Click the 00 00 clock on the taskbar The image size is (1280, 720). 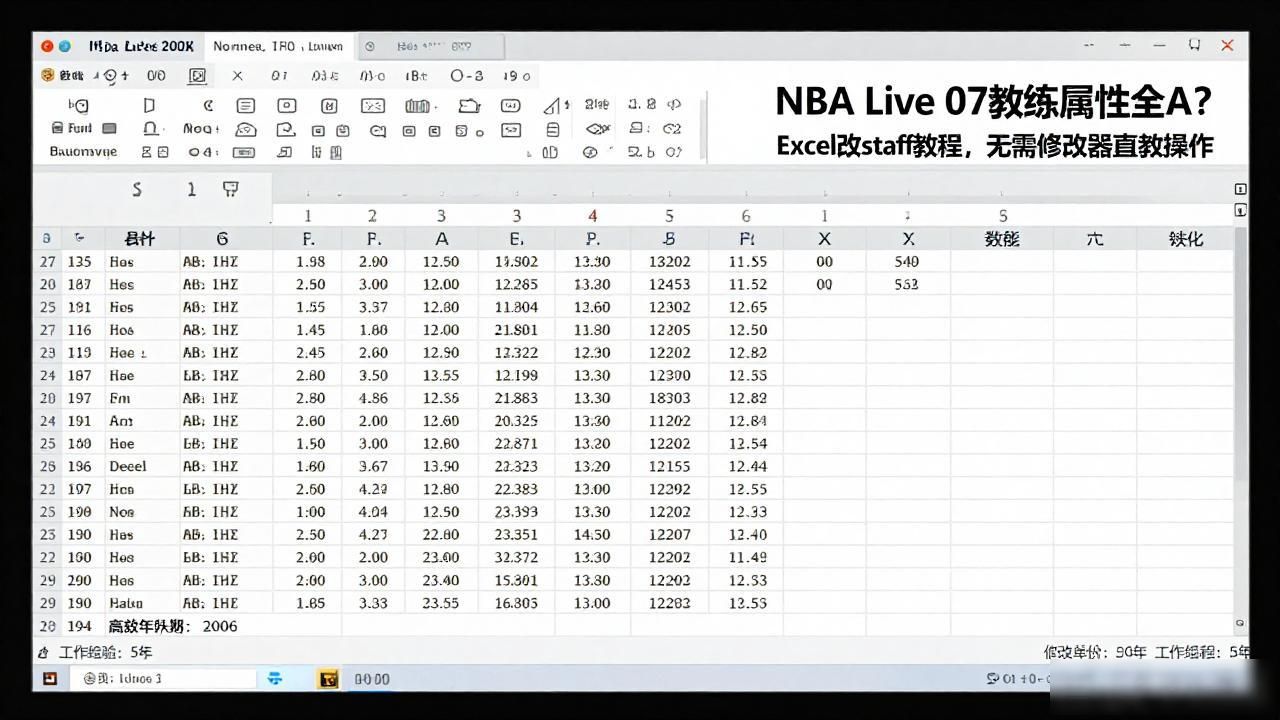[371, 679]
